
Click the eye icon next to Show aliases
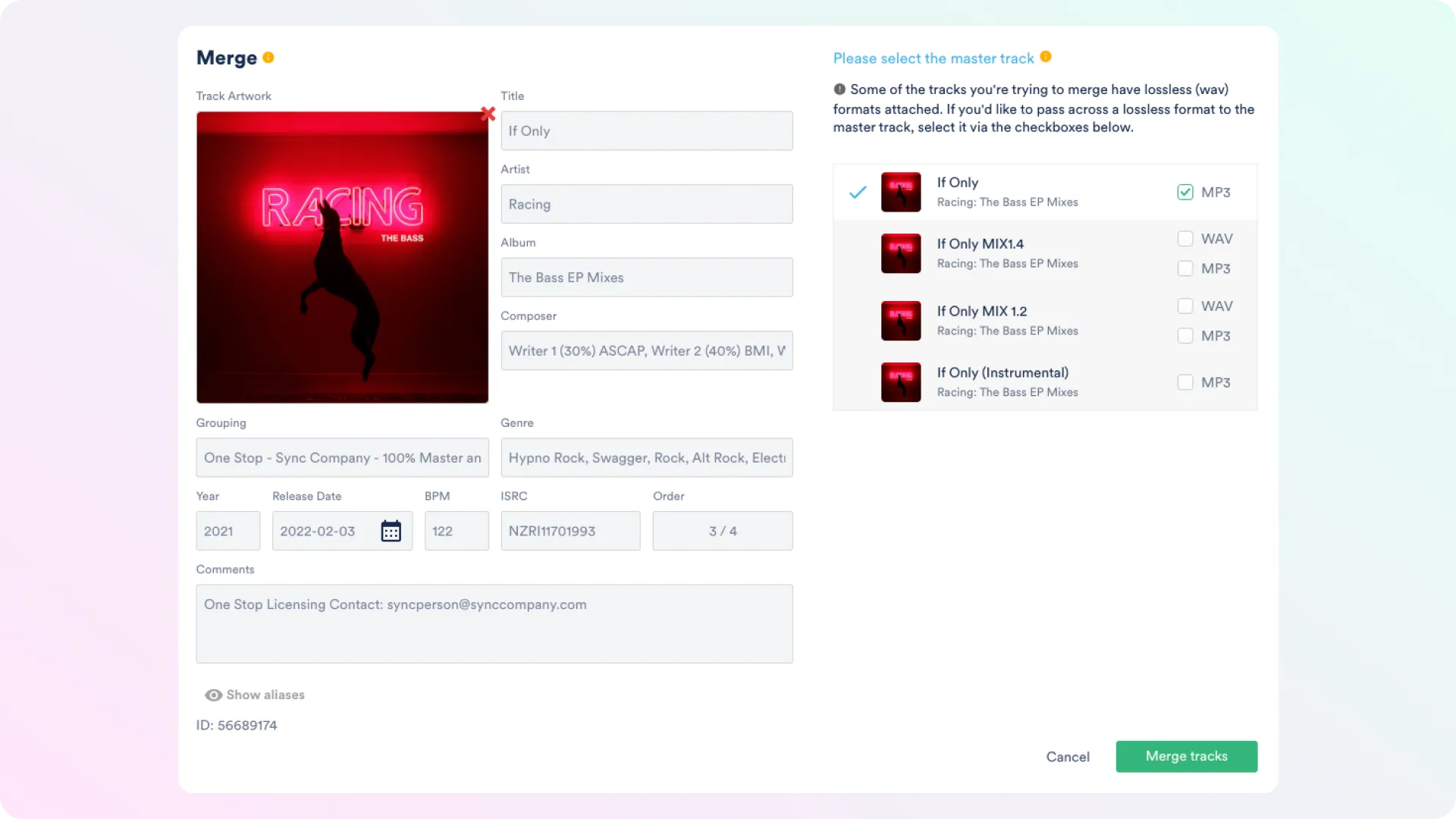click(212, 695)
